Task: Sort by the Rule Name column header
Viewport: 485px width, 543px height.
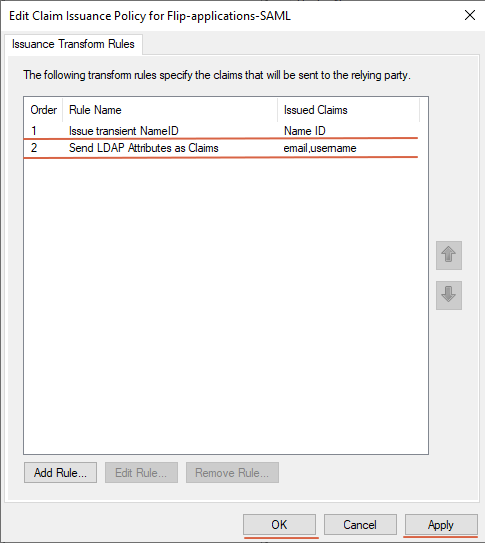Action: pyautogui.click(x=170, y=110)
